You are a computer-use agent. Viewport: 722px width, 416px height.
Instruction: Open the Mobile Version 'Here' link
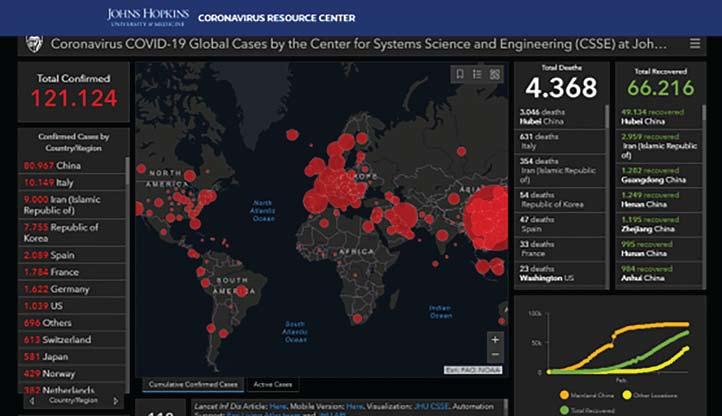pyautogui.click(x=355, y=406)
